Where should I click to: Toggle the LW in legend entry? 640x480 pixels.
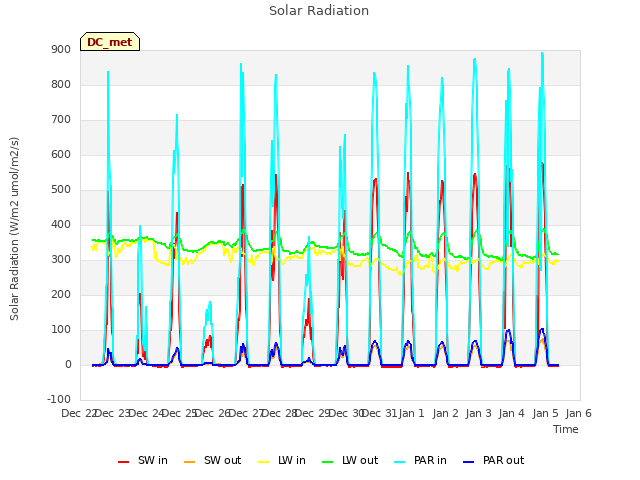pos(282,460)
